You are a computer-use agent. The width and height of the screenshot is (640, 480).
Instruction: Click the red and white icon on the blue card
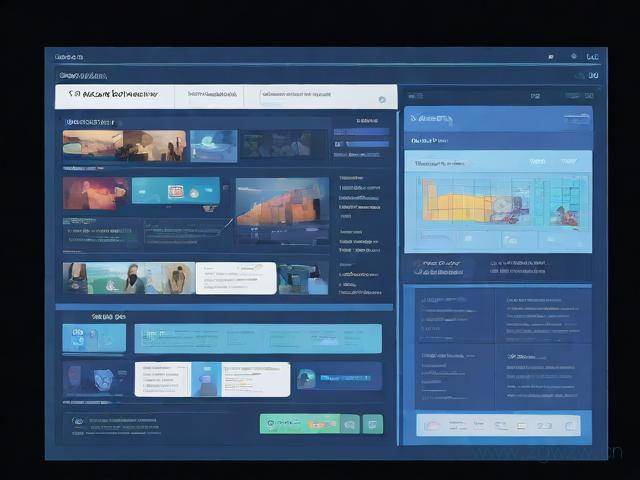[x=176, y=190]
